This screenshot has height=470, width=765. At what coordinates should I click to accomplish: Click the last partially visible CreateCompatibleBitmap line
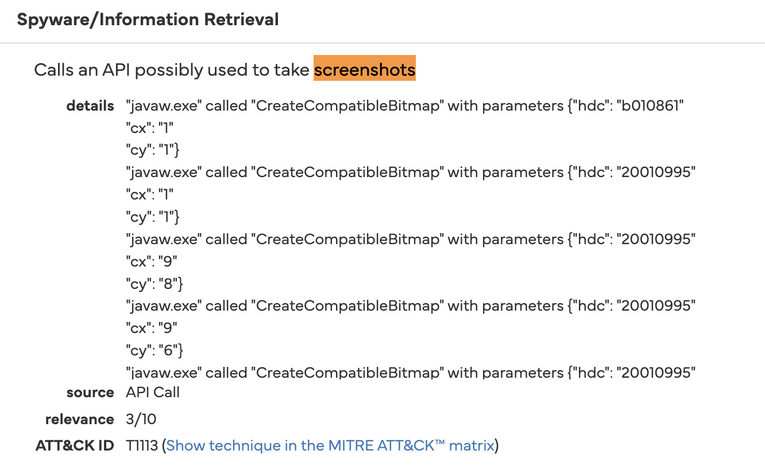[410, 372]
